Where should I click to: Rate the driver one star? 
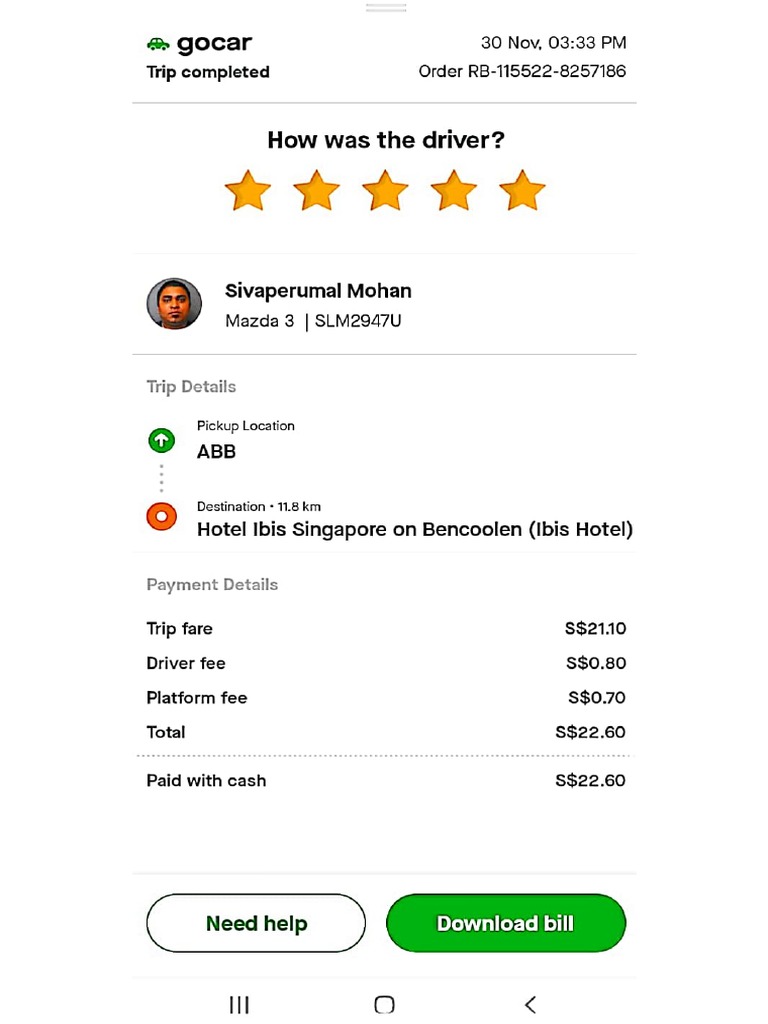coord(248,190)
